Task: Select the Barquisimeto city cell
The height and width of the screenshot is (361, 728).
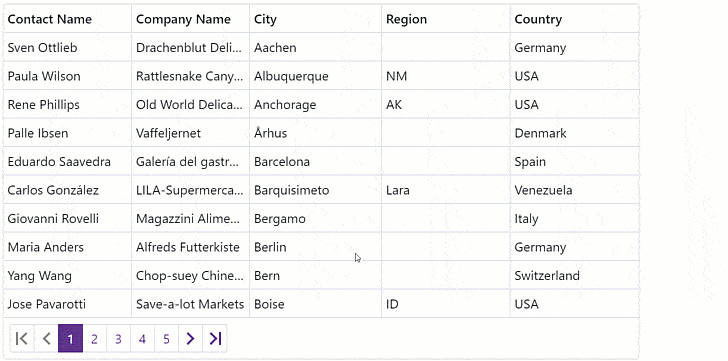Action: pyautogui.click(x=315, y=190)
